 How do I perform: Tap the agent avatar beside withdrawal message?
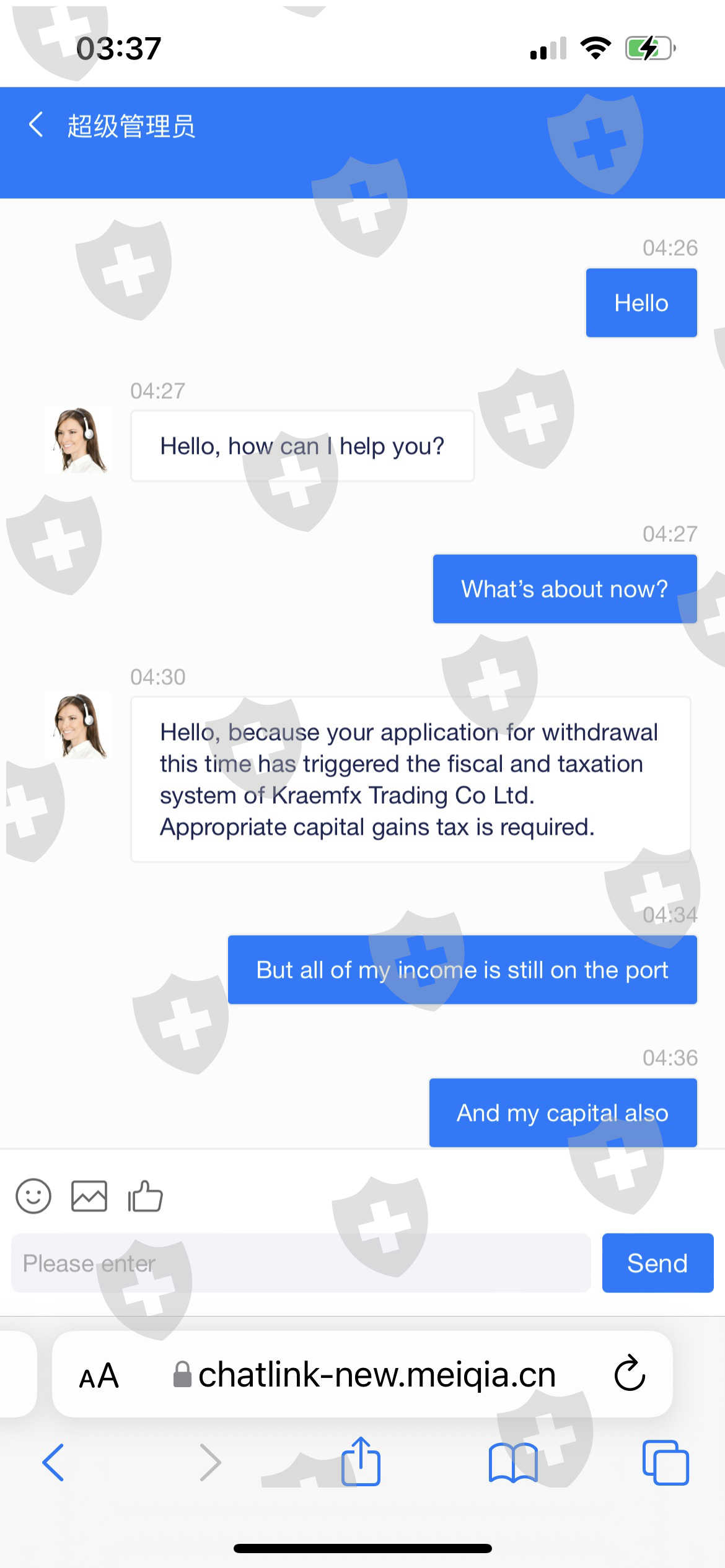click(x=79, y=726)
